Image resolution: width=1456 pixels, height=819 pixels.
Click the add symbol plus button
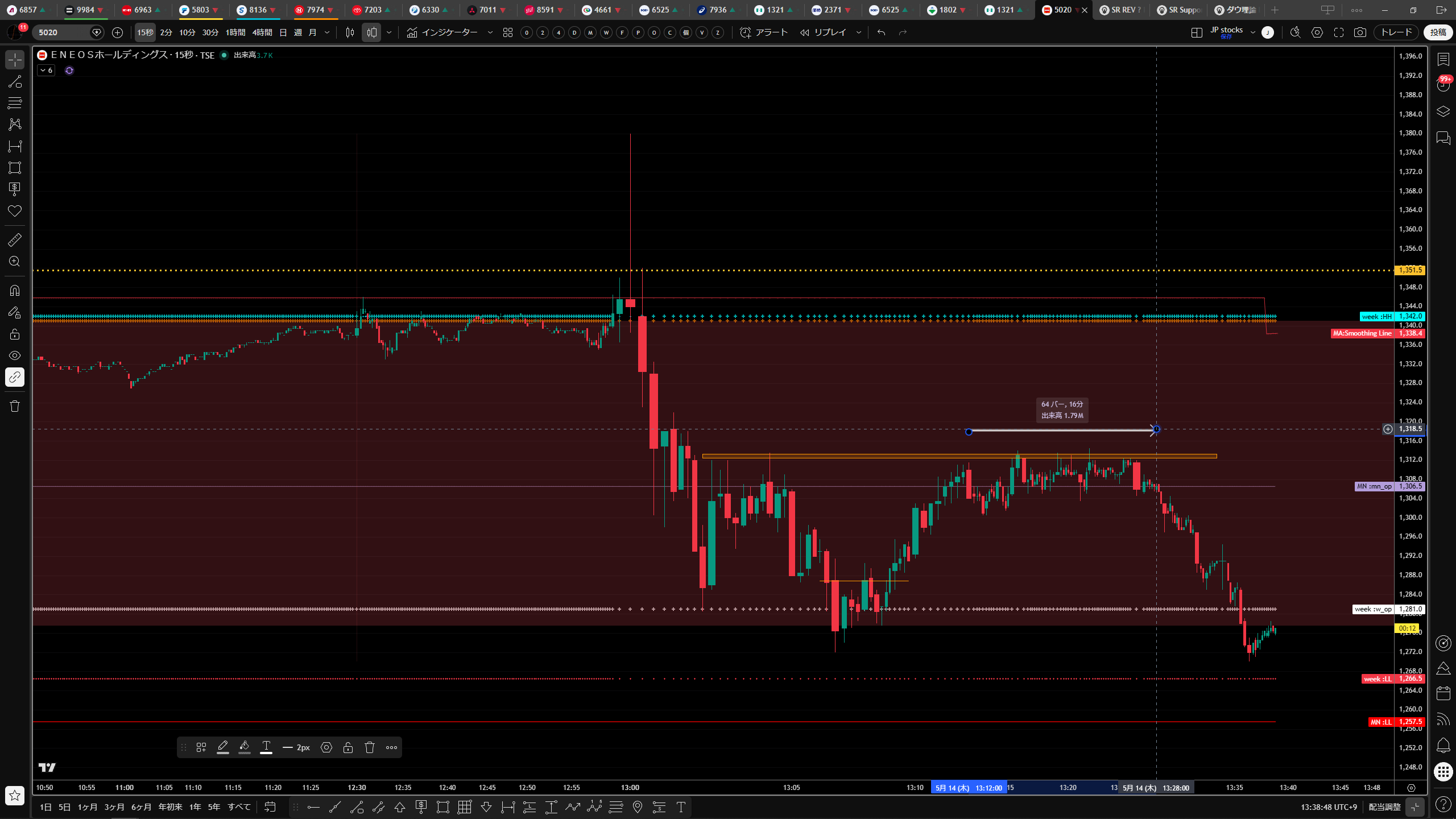(117, 32)
